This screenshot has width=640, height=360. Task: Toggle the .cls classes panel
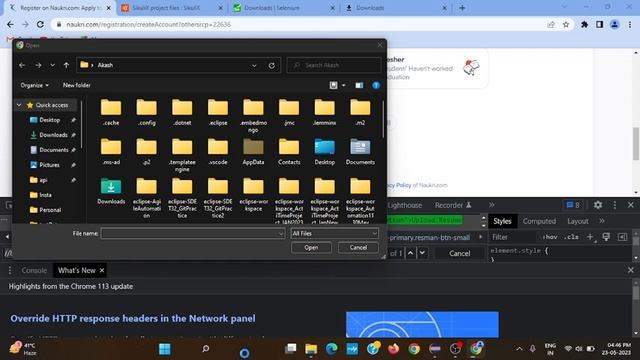572,237
